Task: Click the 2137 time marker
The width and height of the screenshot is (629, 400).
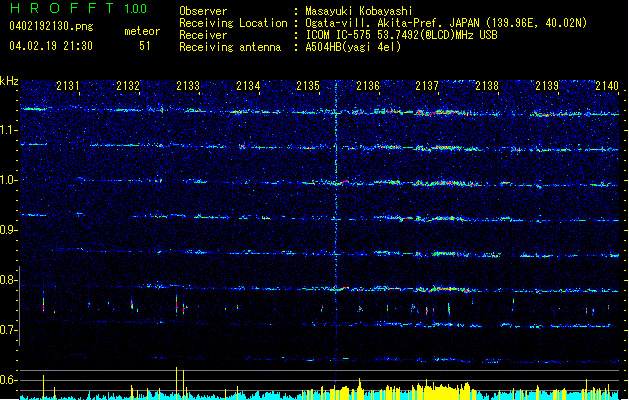Action: [427, 86]
